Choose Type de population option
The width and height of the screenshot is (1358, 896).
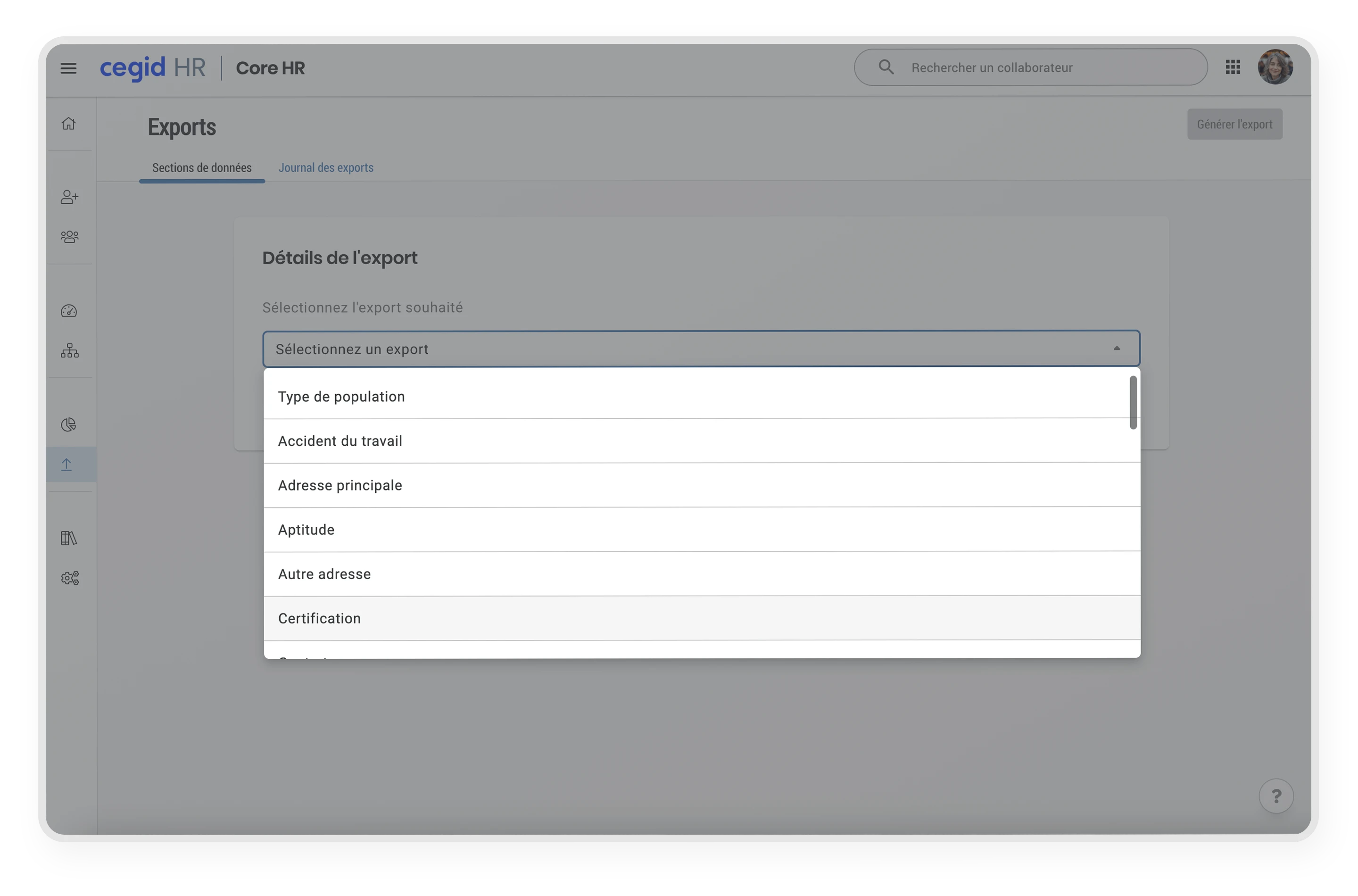coord(342,397)
